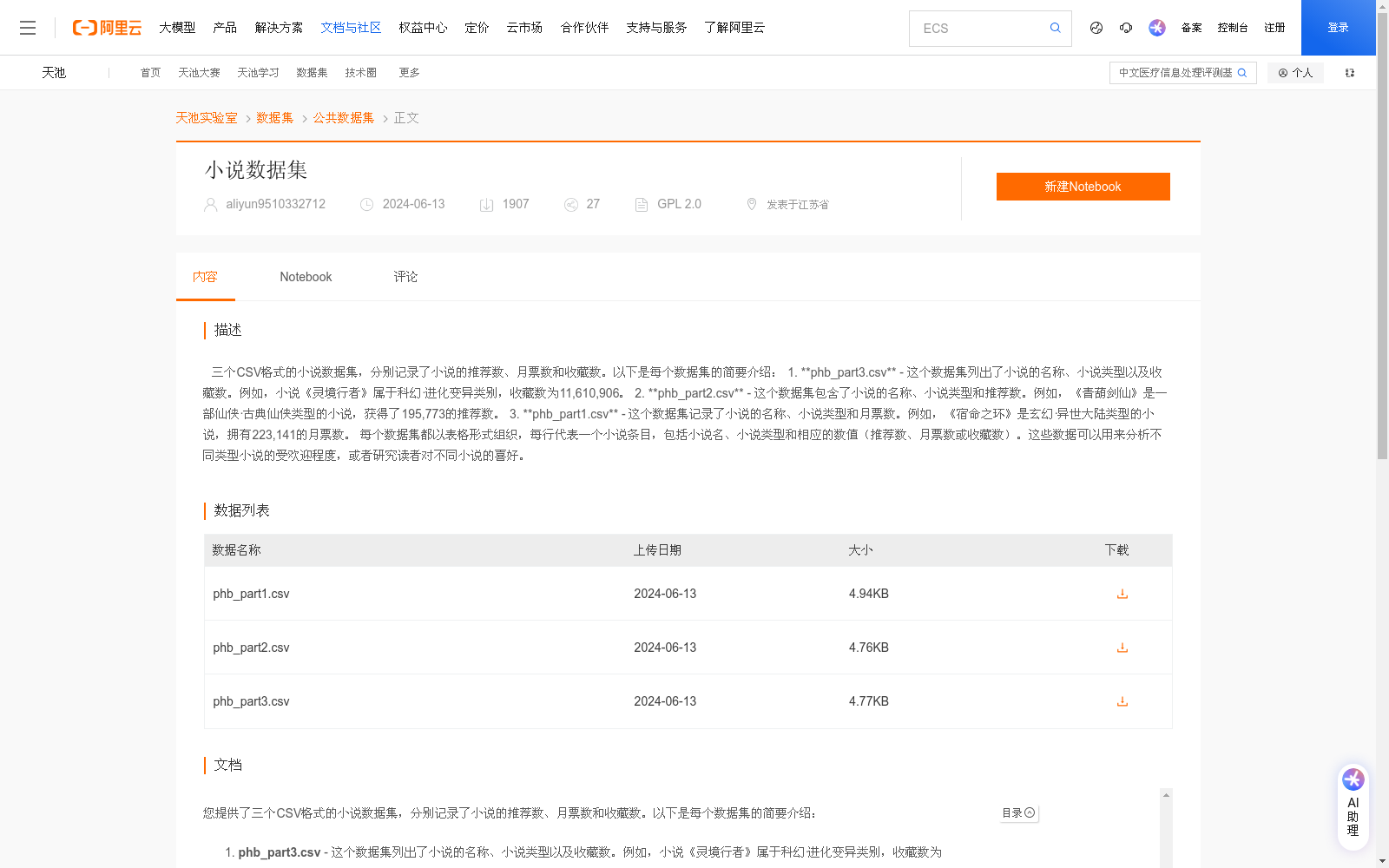Switch to 个人 personal mode

point(1295,73)
